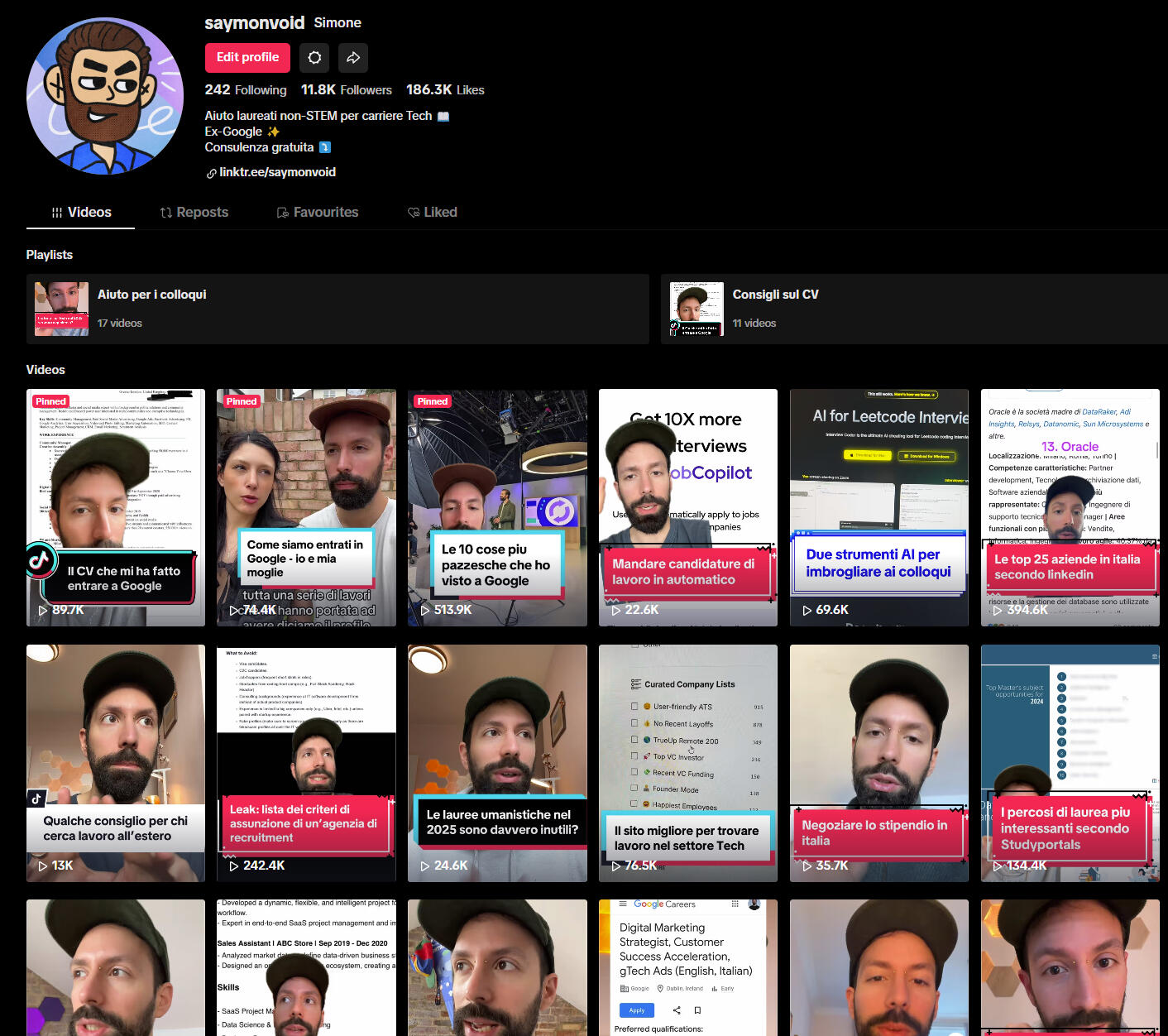Click the share profile arrow icon
The image size is (1168, 1036).
(x=352, y=58)
